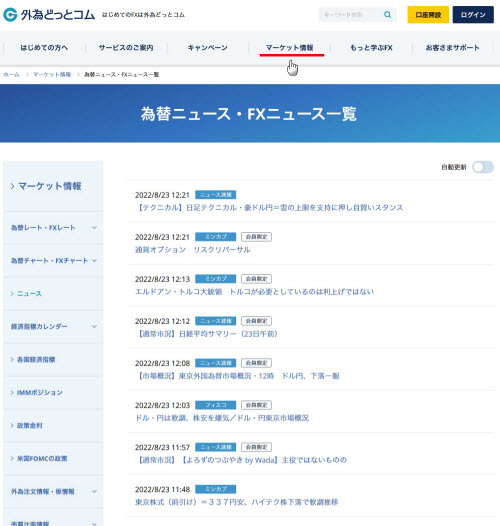Image resolution: width=500 pixels, height=526 pixels.
Task: Open the はじめての方へ menu
Action: [x=44, y=48]
